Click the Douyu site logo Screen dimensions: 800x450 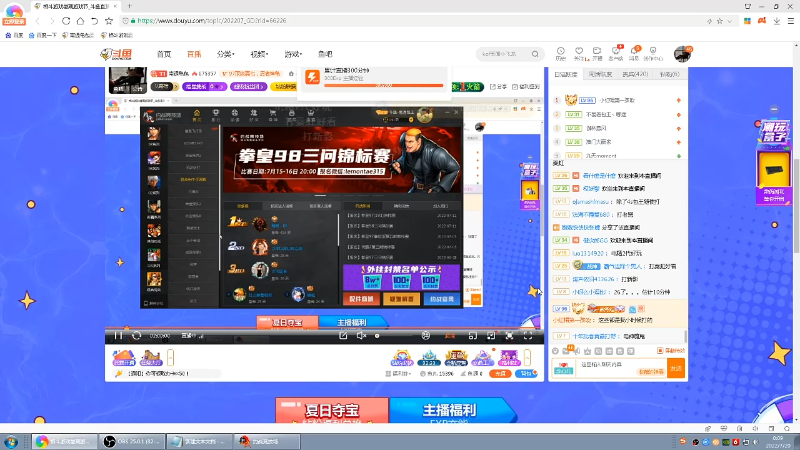click(x=116, y=54)
